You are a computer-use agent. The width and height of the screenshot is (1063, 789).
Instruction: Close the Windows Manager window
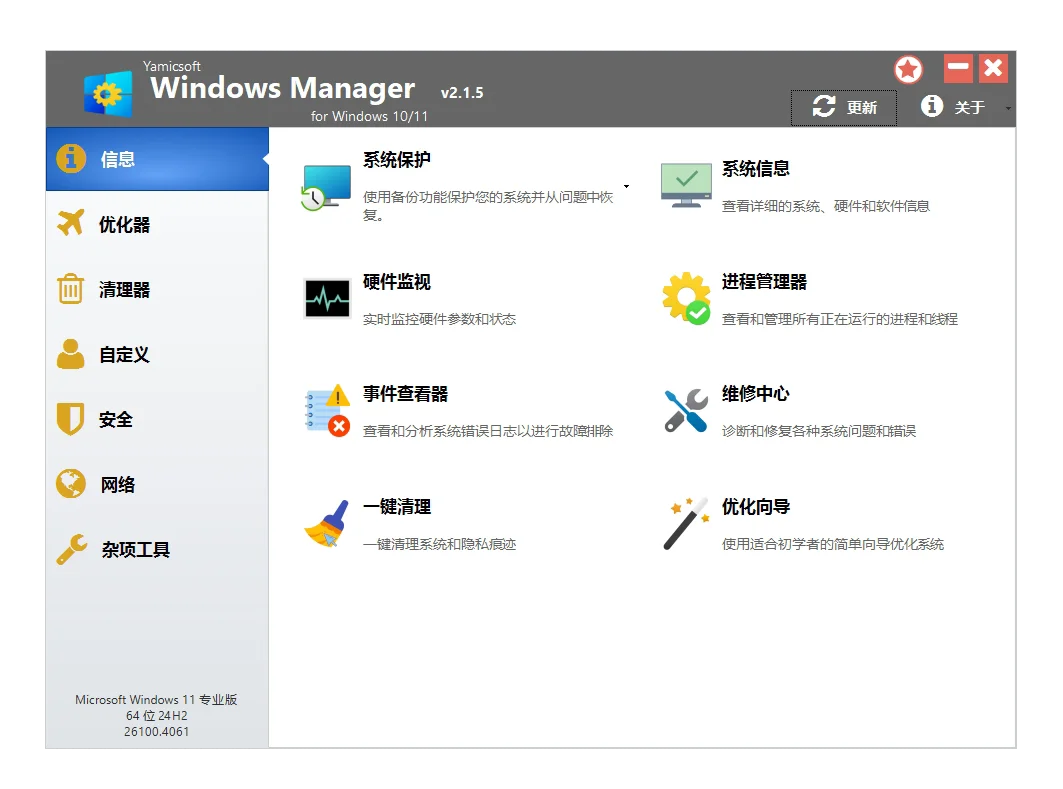click(x=993, y=68)
